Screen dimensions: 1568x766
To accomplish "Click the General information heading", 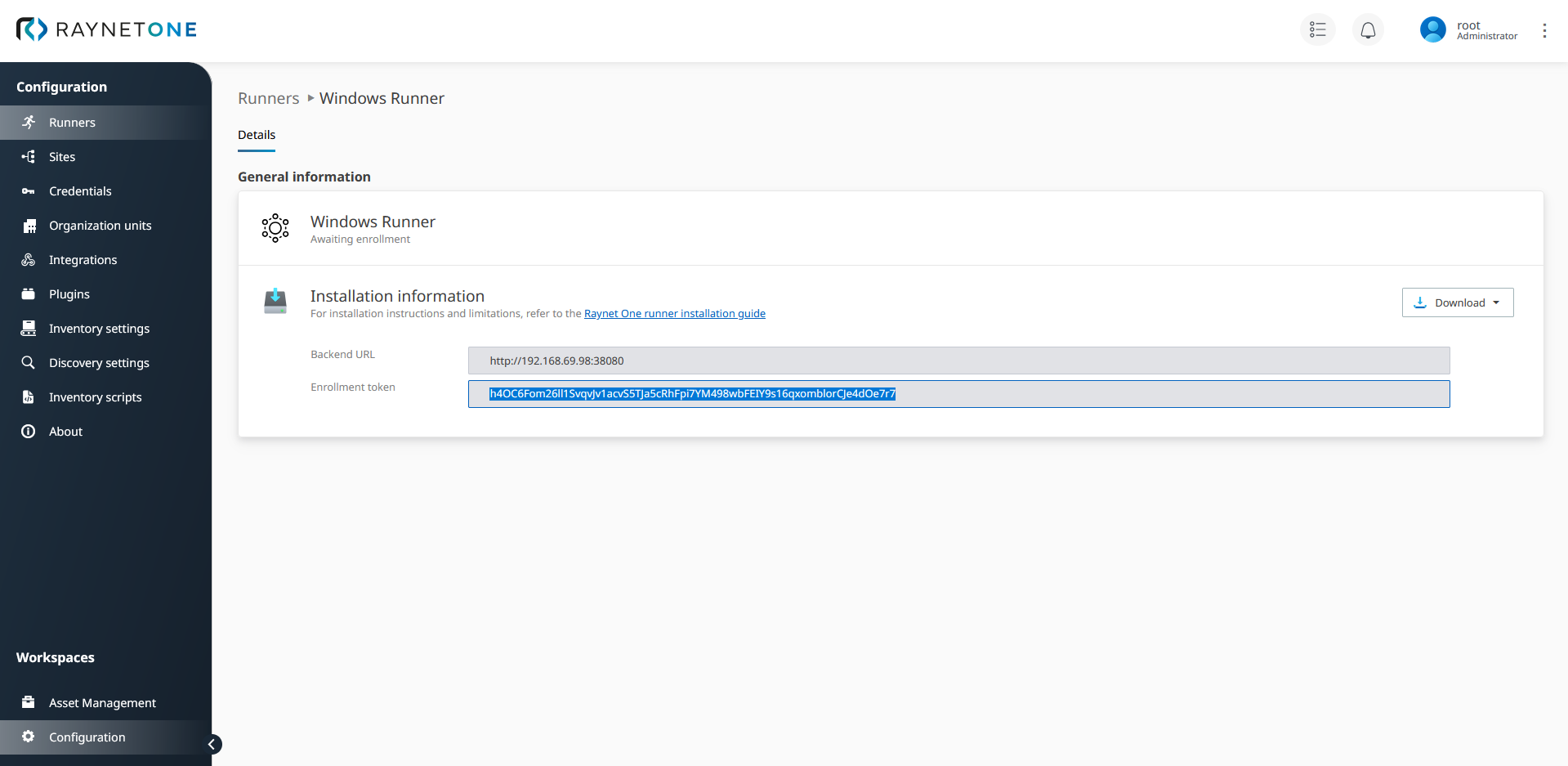I will (x=304, y=177).
